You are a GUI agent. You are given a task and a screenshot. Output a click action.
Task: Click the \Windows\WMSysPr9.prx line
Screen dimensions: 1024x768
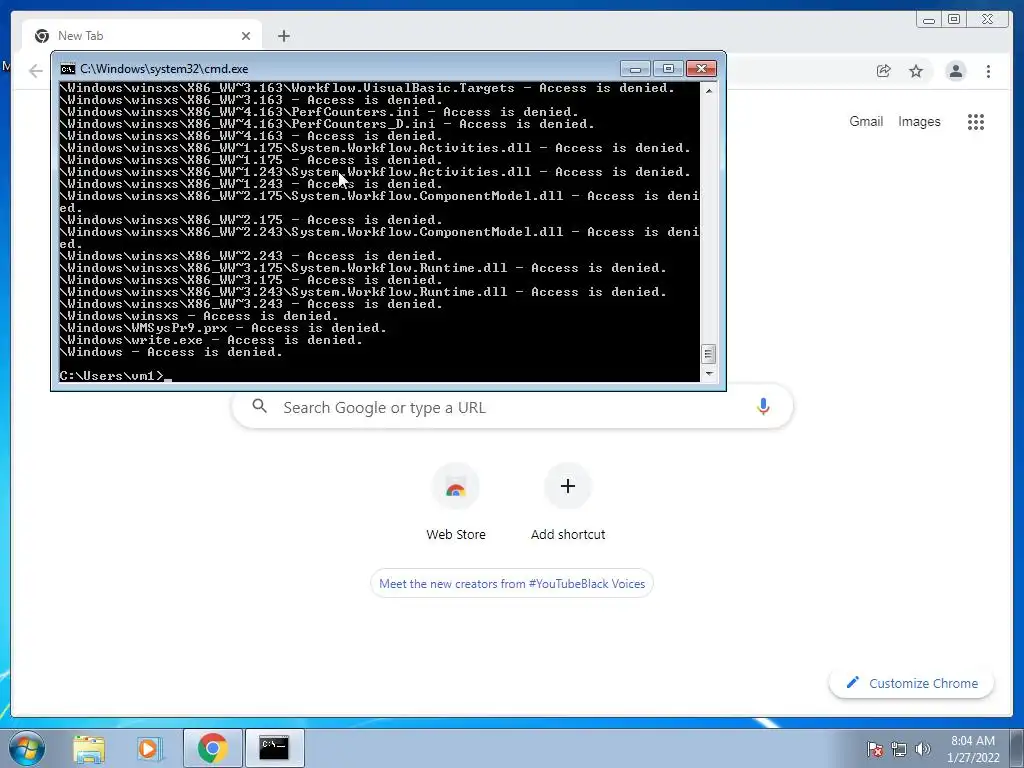click(223, 328)
